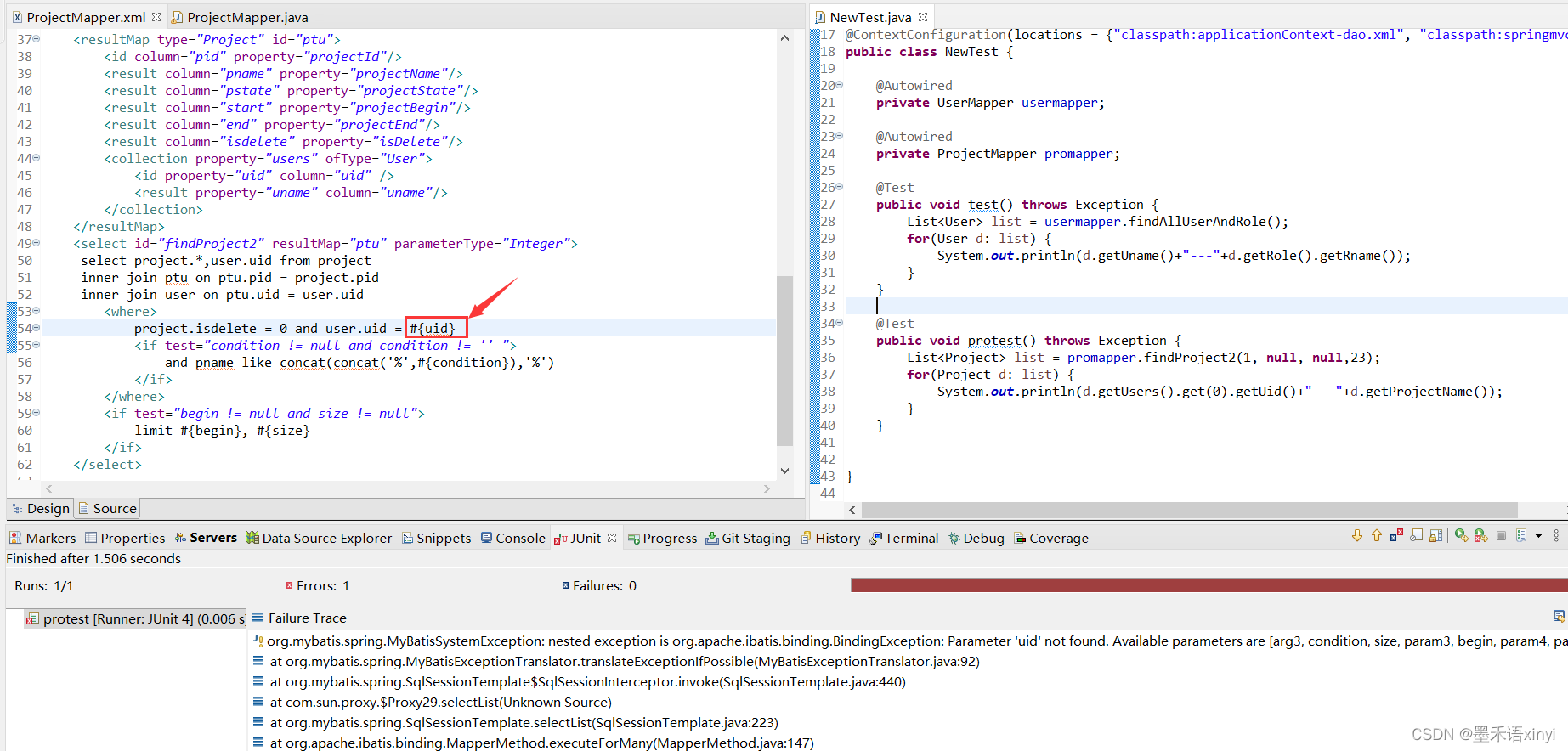Screen dimensions: 1568x751
Task: Switch to the Servers tab
Action: tap(206, 538)
